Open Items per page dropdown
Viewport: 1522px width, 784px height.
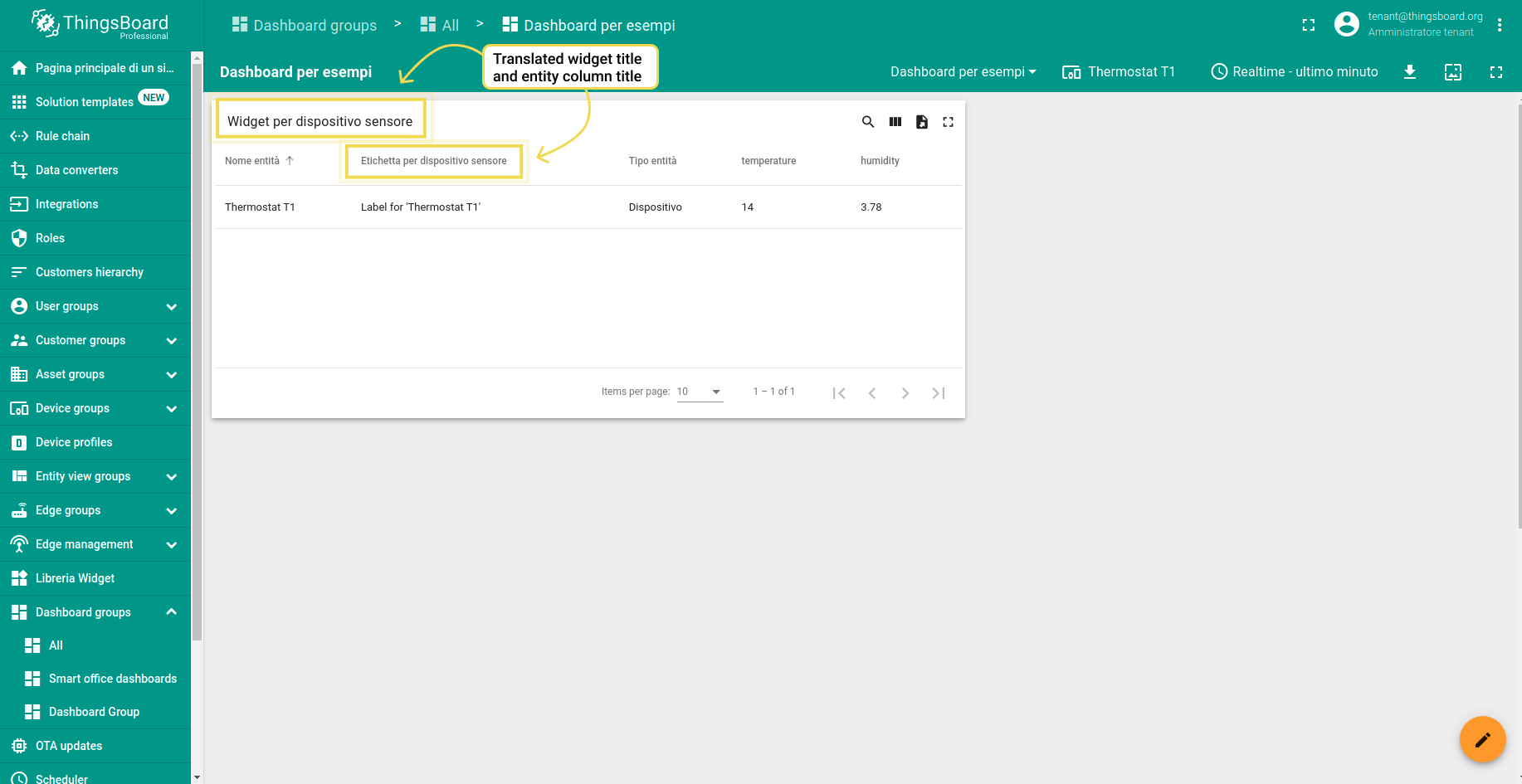[x=700, y=392]
